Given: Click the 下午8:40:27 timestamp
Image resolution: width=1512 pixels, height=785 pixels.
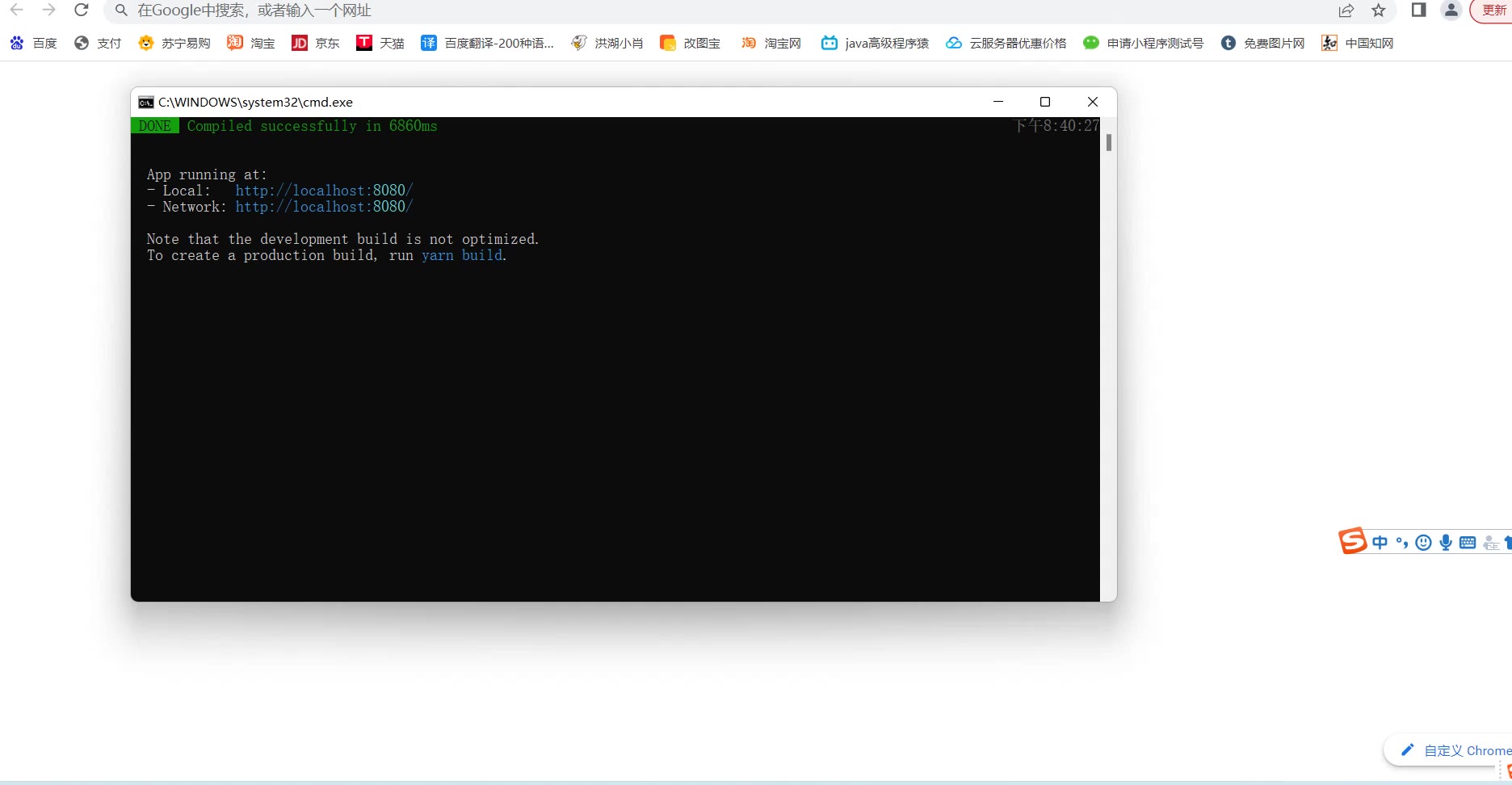Looking at the screenshot, I should pos(1056,126).
